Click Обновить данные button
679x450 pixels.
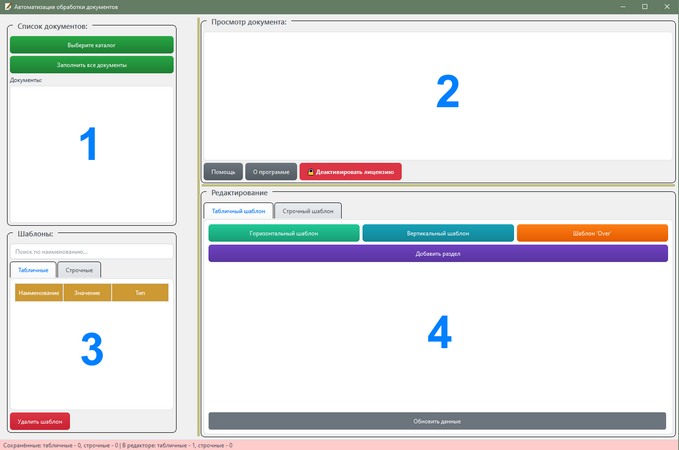point(437,421)
